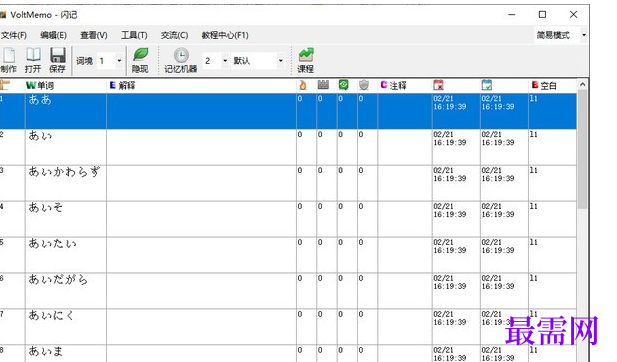Viewport: 617px width, 362px height.
Task: Sort by the C 注释 column header
Action: point(393,85)
